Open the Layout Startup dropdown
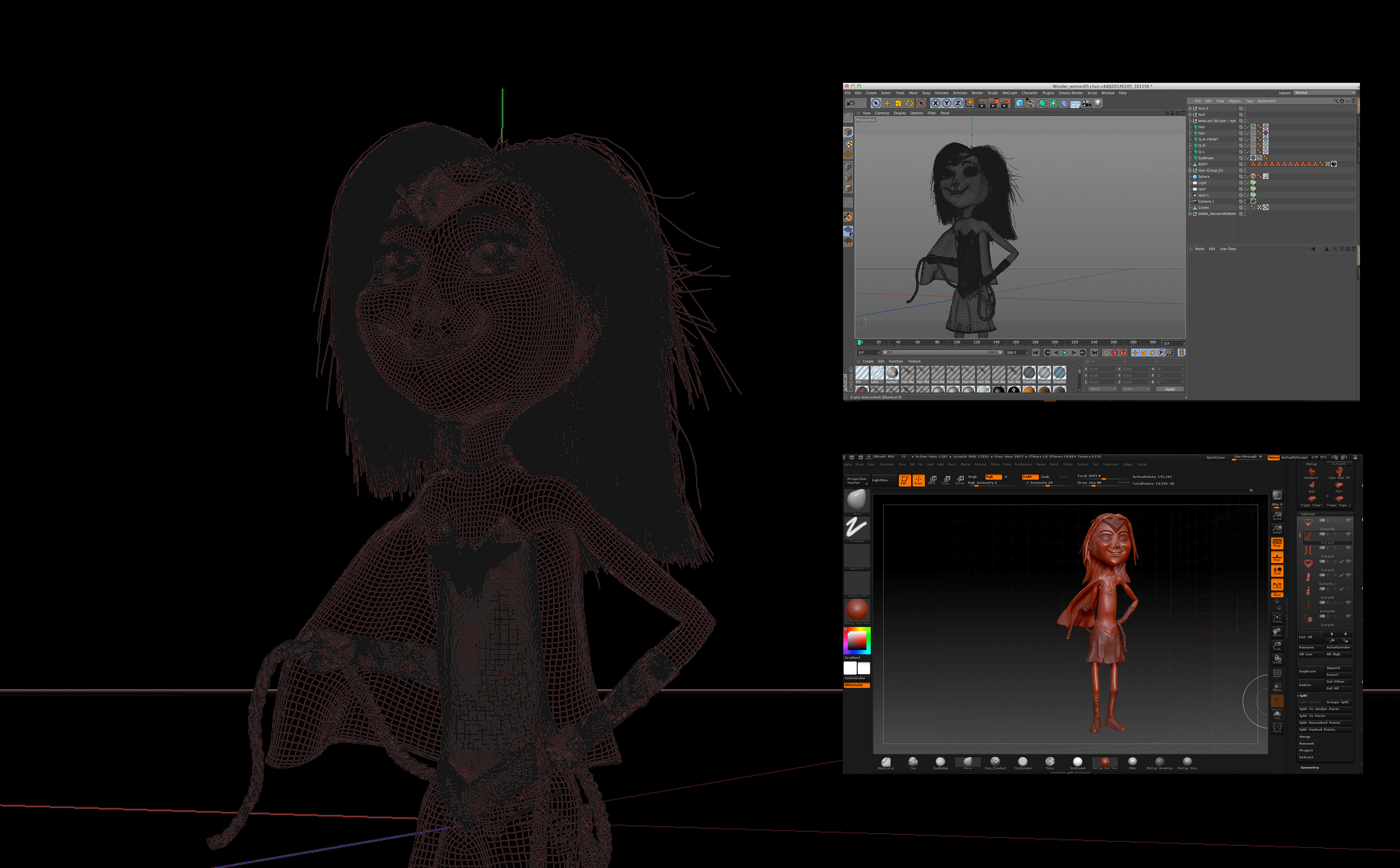The width and height of the screenshot is (1400, 868). pos(1325,93)
